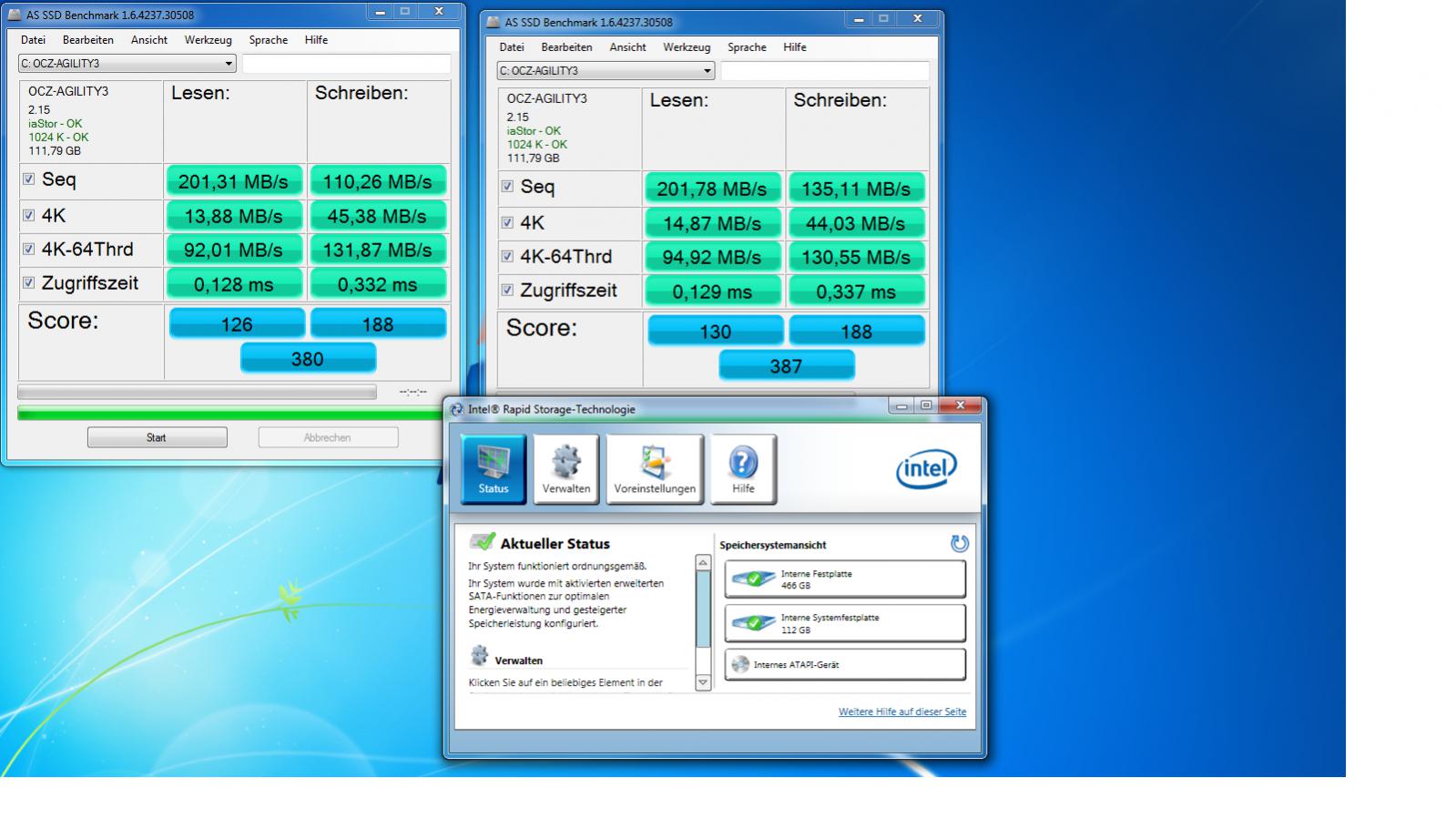Open the Verwalten section in Intel Rapid Storage

(x=565, y=468)
